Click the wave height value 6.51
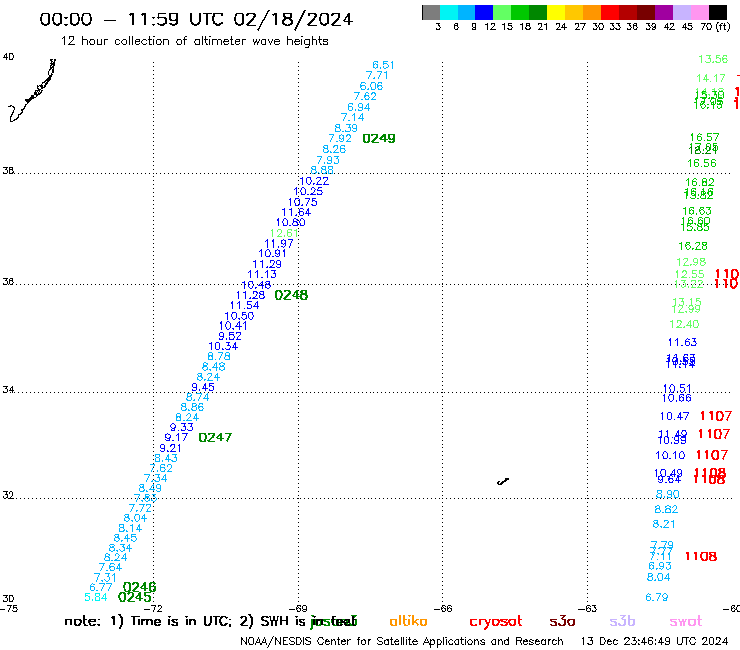 click(383, 65)
